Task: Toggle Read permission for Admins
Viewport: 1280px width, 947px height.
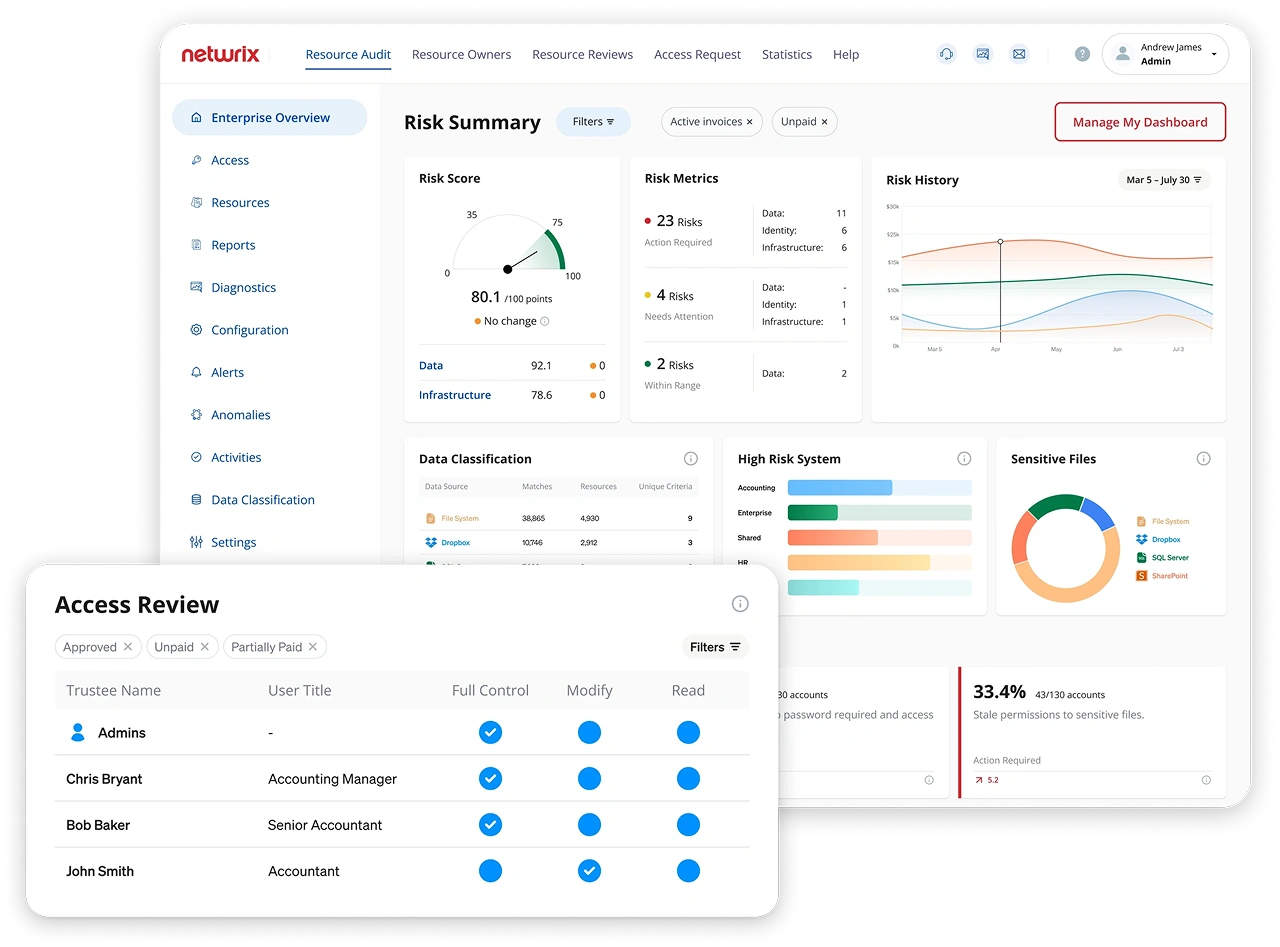Action: [x=688, y=733]
